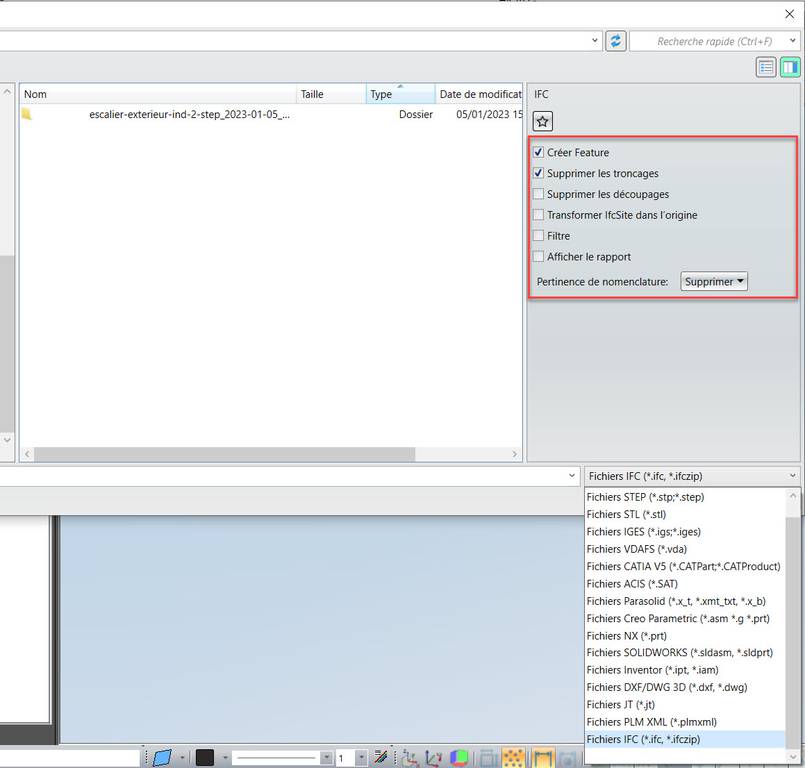This screenshot has height=768, width=805.
Task: Check the Filtre option
Action: 538,236
